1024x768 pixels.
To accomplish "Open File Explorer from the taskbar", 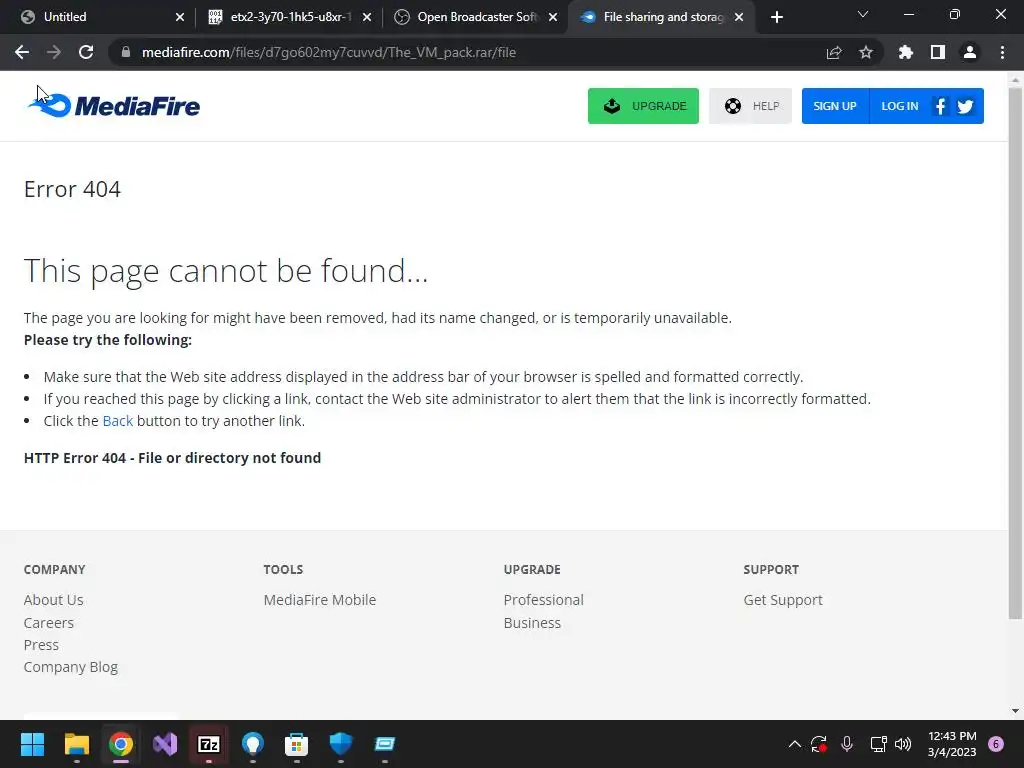I will (x=76, y=744).
